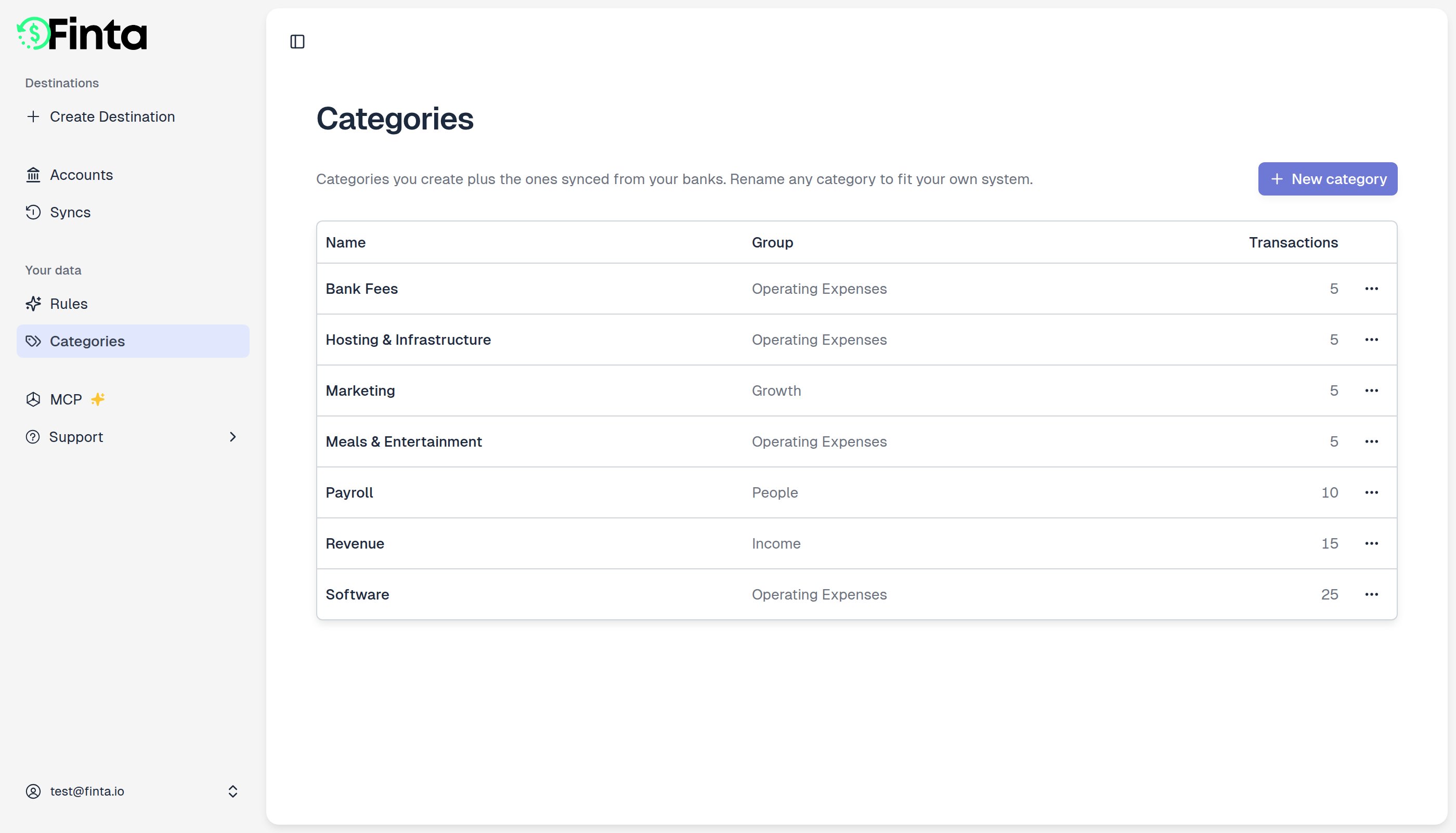Click the Categories tag icon
This screenshot has width=1456, height=833.
[33, 342]
